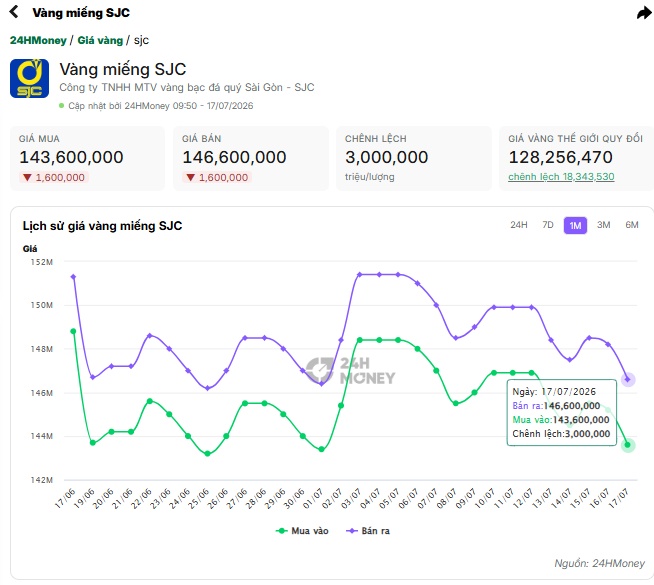Image resolution: width=654 pixels, height=585 pixels.
Task: Click the world gold price 128,256,470
Action: (561, 157)
